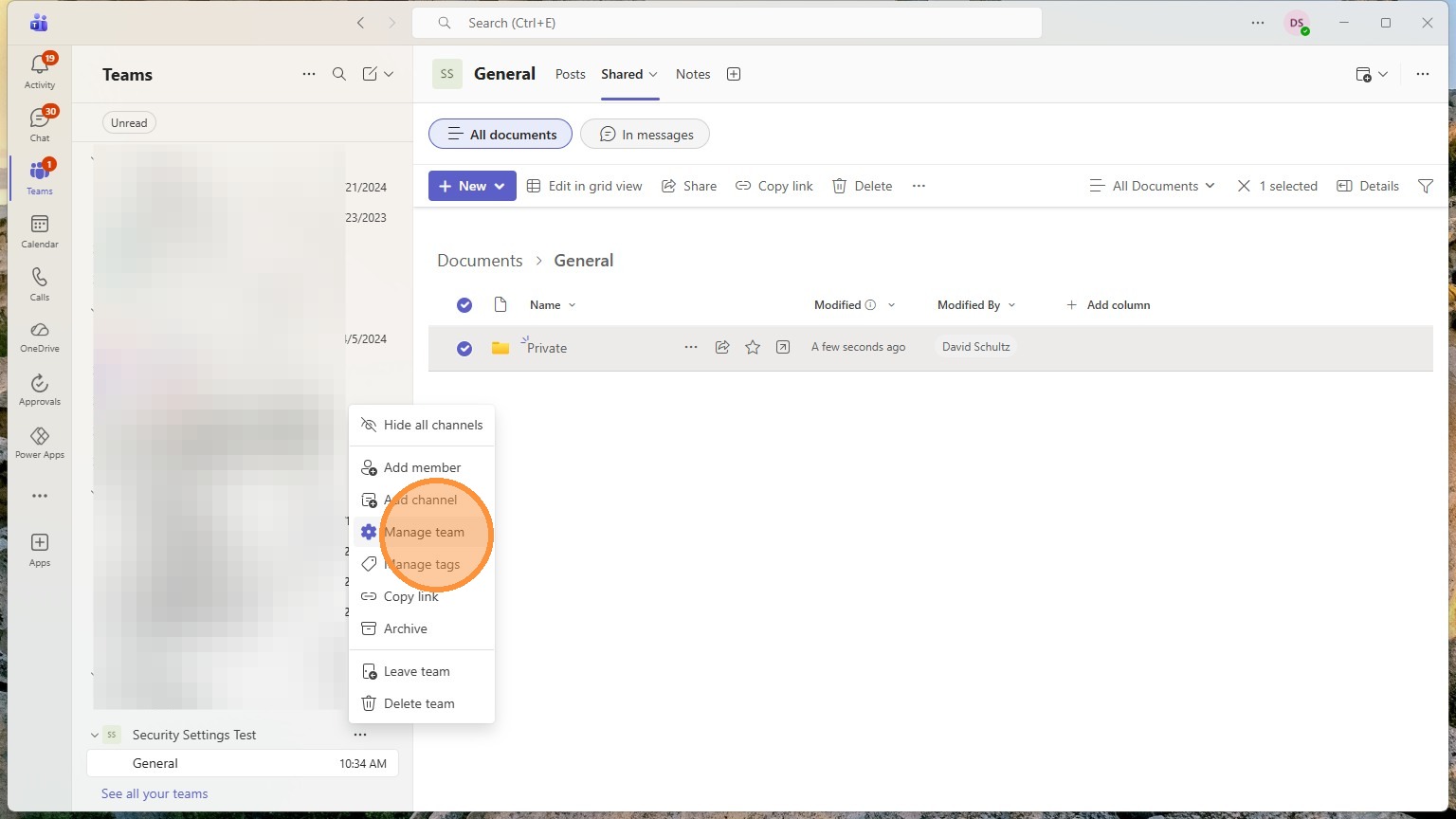Collapse the Security Settings Test team
This screenshot has height=819, width=1456.
[94, 735]
